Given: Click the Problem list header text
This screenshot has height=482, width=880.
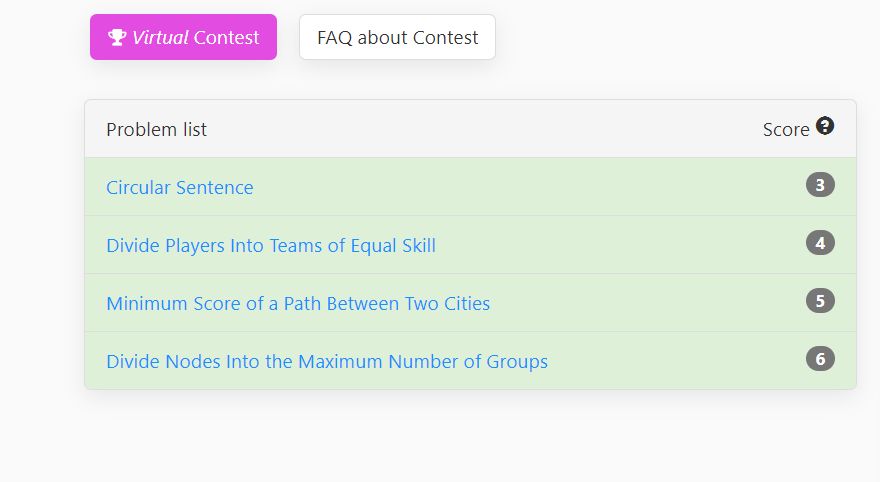Looking at the screenshot, I should (157, 130).
